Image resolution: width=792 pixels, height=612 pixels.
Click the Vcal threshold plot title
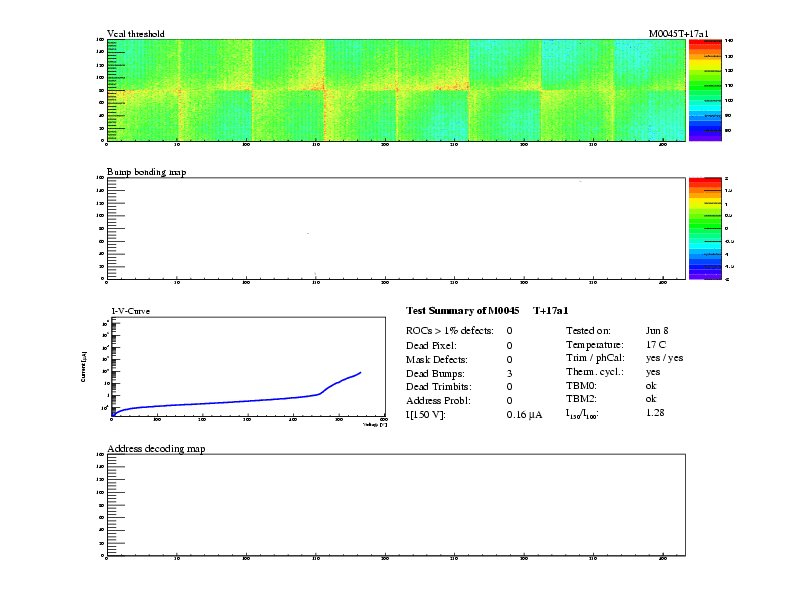[135, 34]
